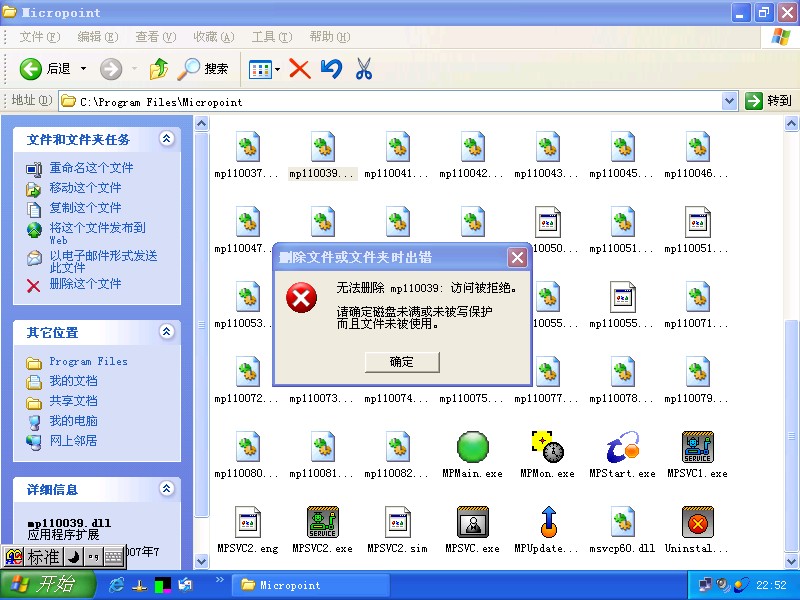Click the Undo arrow in the toolbar

pos(331,69)
